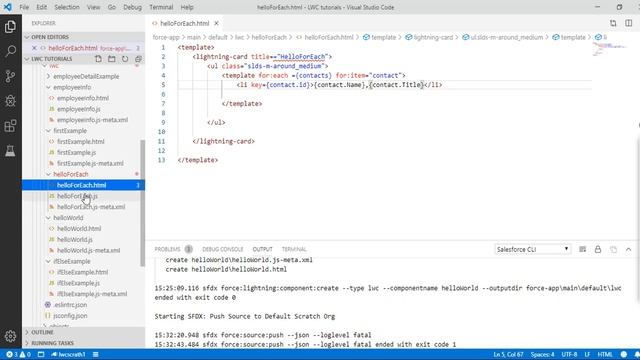Clear the output panel
Screen dimensions: 640x360
582,249
